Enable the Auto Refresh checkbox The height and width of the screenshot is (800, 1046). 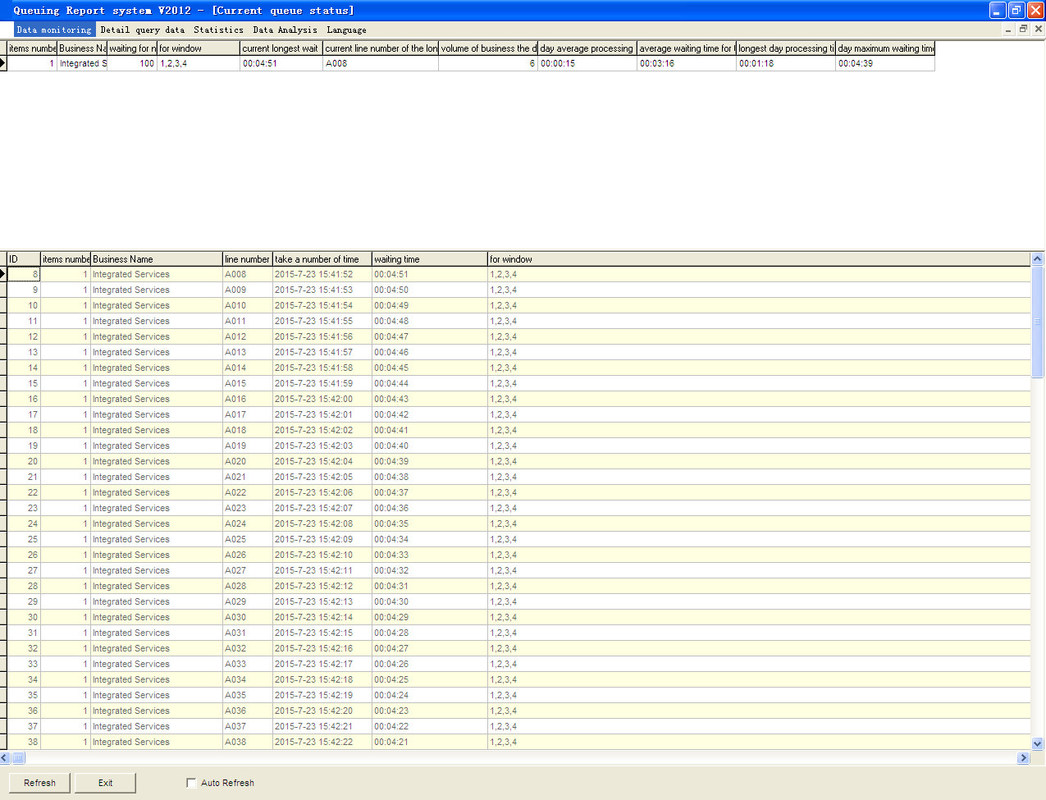tap(192, 783)
